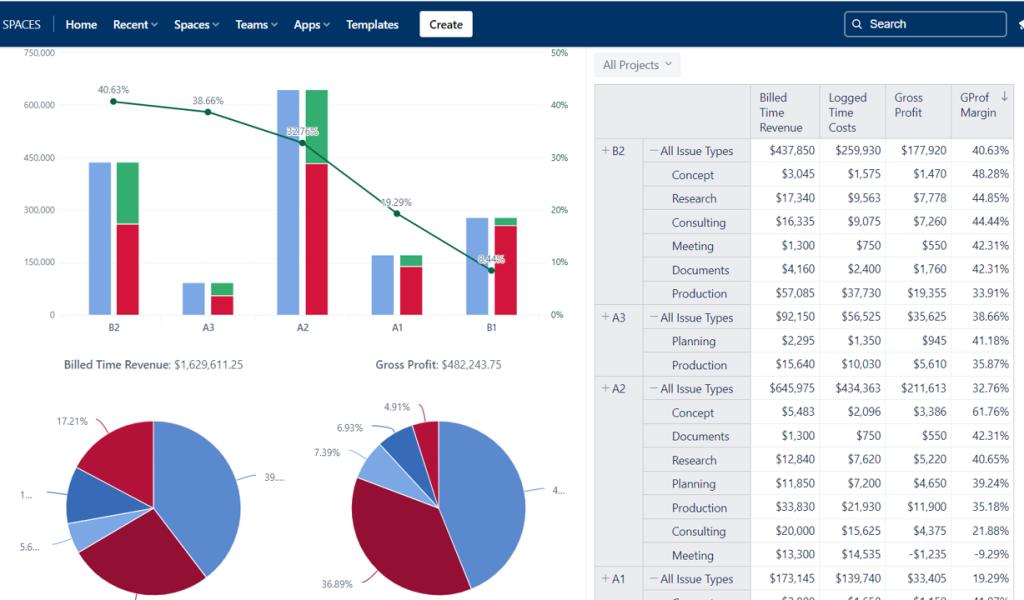Click the 40.63% margin line point
This screenshot has width=1024, height=600.
coord(114,101)
